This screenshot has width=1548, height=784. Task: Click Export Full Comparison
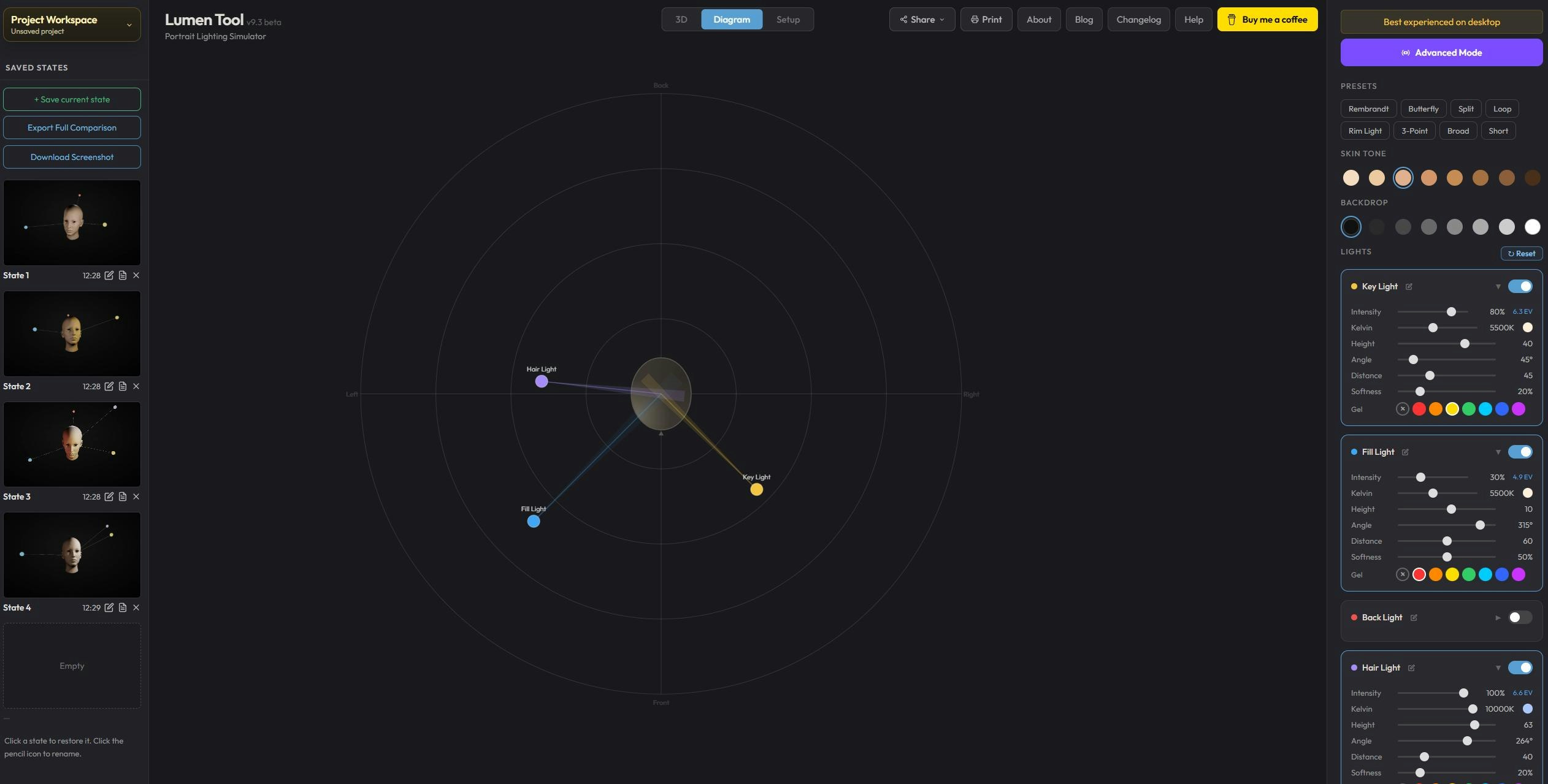pos(72,127)
